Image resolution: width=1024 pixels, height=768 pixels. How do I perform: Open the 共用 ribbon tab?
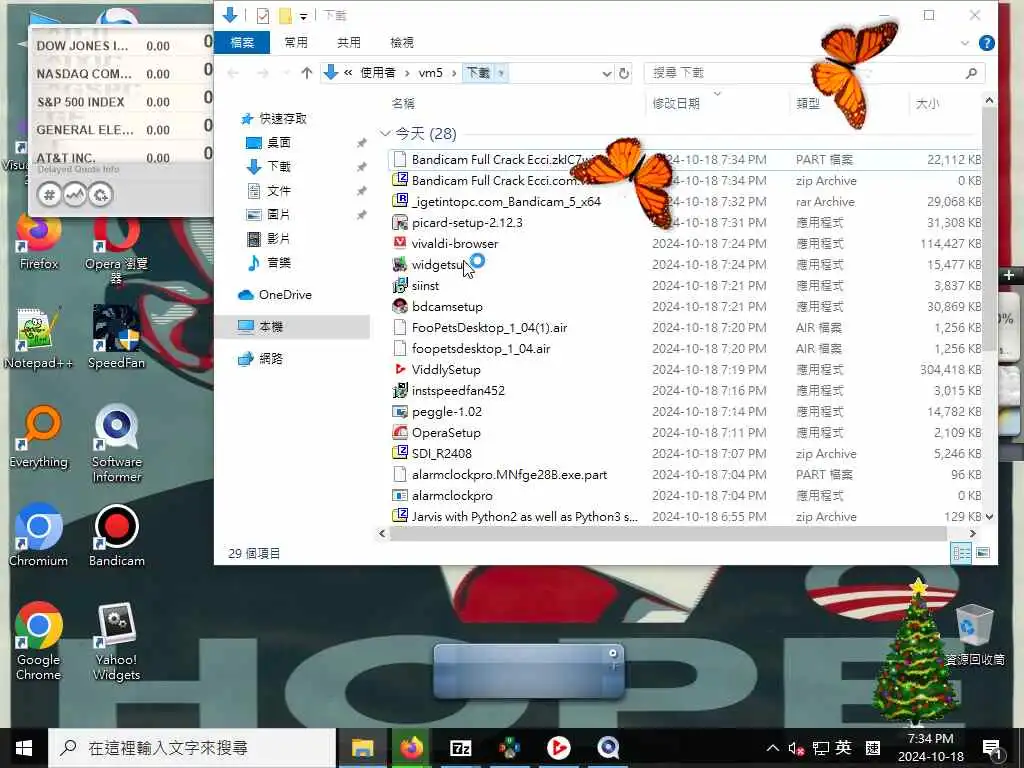[x=349, y=42]
